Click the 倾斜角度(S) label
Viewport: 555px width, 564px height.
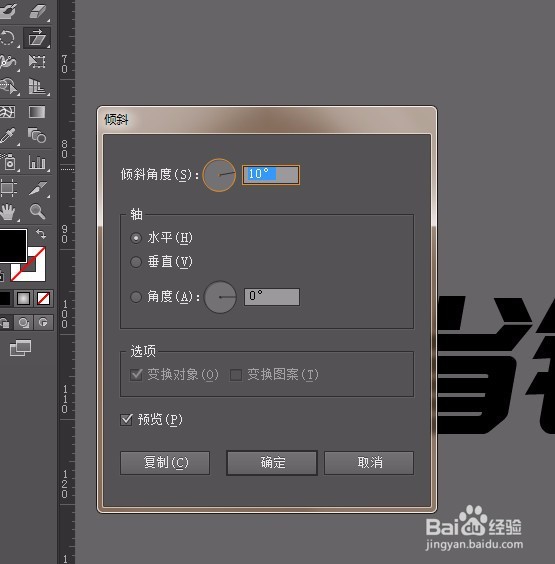click(x=160, y=175)
